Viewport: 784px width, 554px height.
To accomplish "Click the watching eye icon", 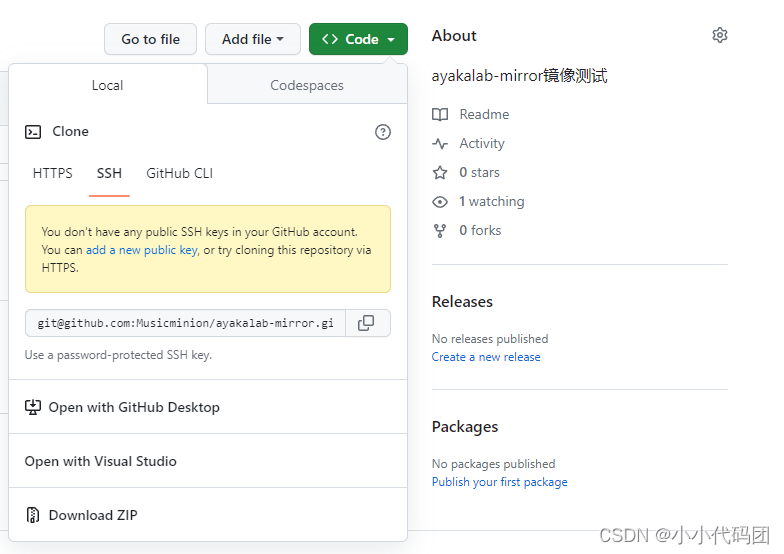I will coord(440,202).
